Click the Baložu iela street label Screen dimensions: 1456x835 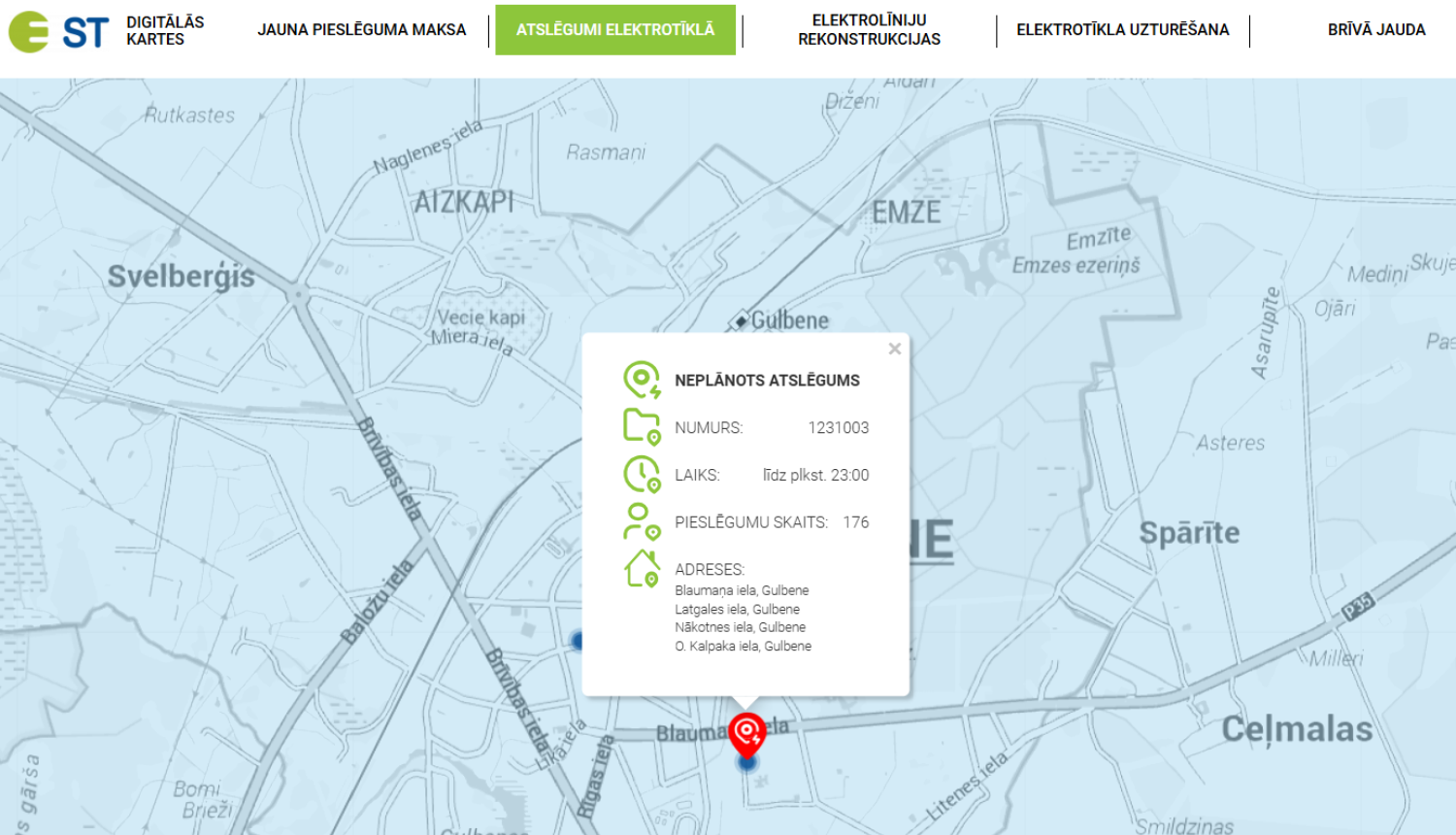tap(378, 601)
